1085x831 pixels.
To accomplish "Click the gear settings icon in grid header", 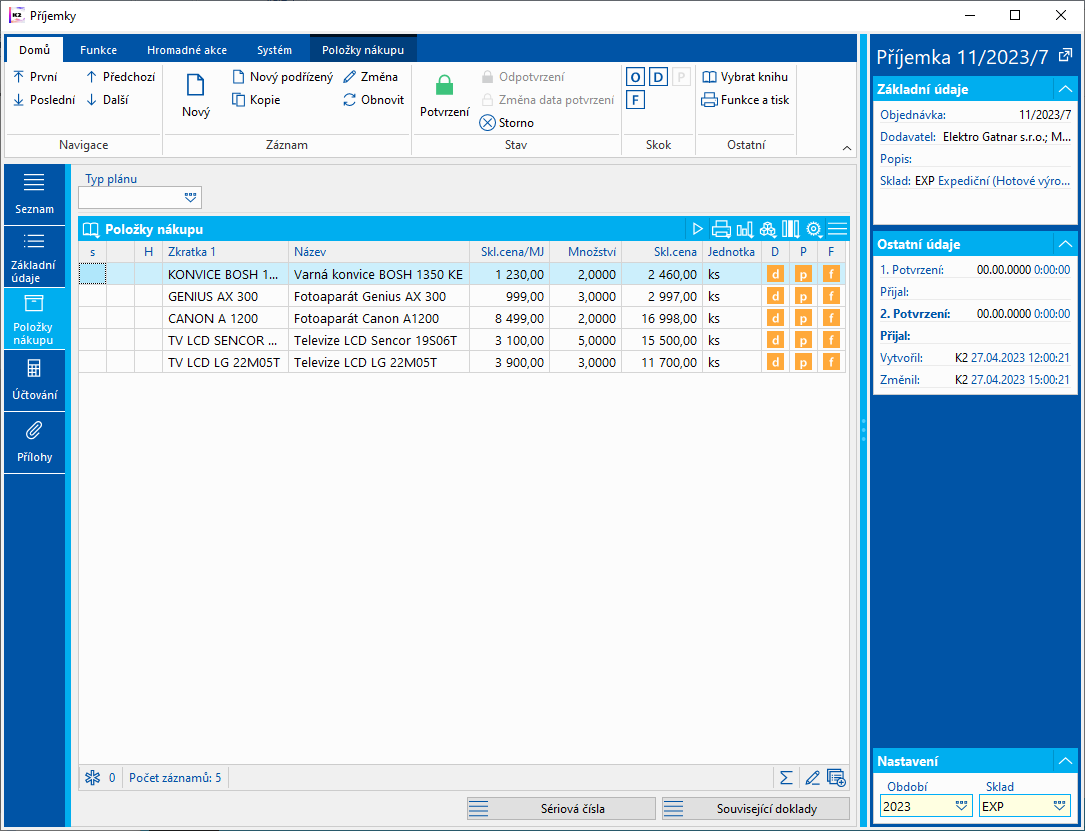I will click(x=814, y=229).
